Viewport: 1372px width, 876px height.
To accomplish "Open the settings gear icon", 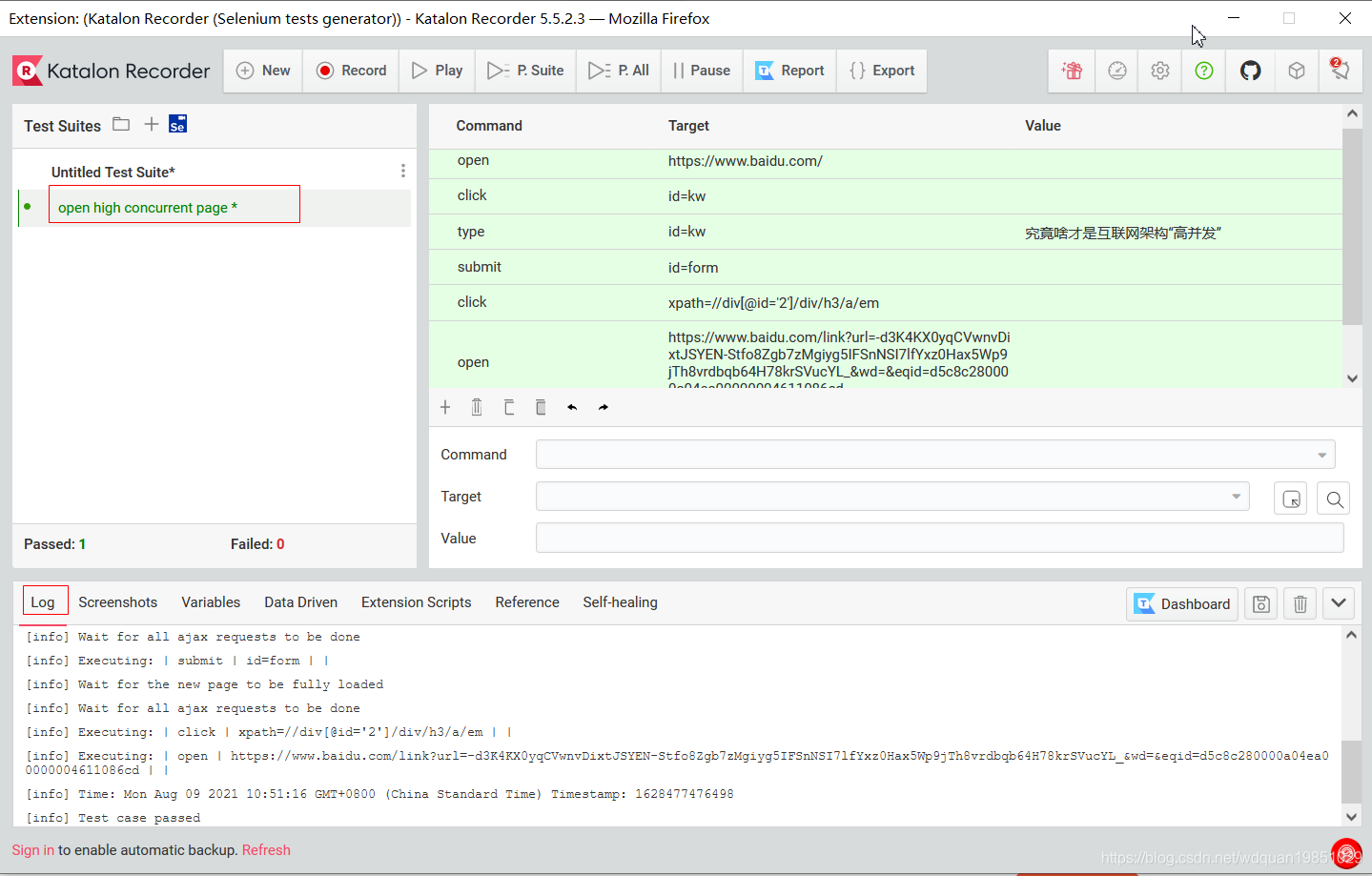I will (x=1160, y=71).
